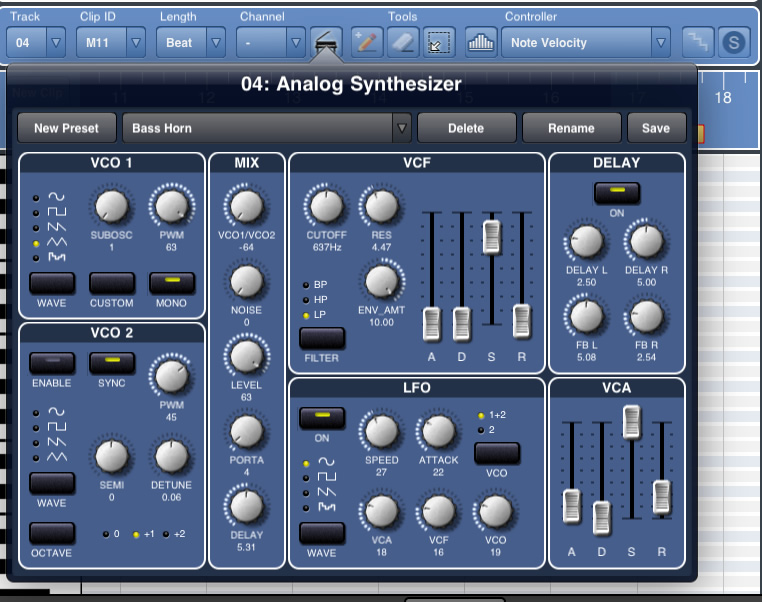762x602 pixels.
Task: Click the VCO1/VCO2 mix knob
Action: 246,206
